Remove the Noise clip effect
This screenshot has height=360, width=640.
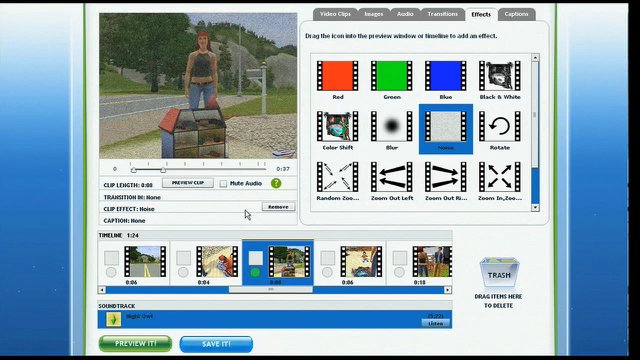tap(278, 207)
